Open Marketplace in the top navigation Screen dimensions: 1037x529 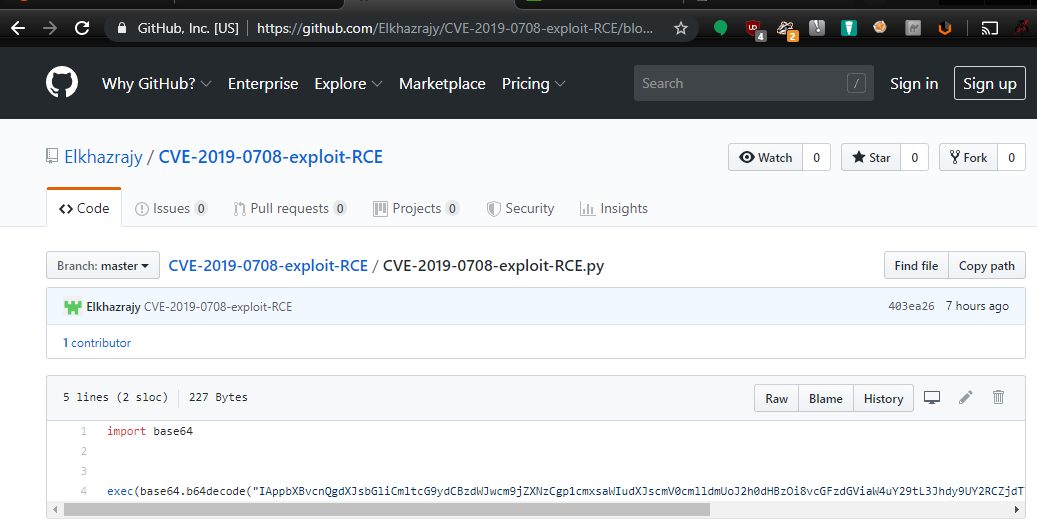coord(442,84)
